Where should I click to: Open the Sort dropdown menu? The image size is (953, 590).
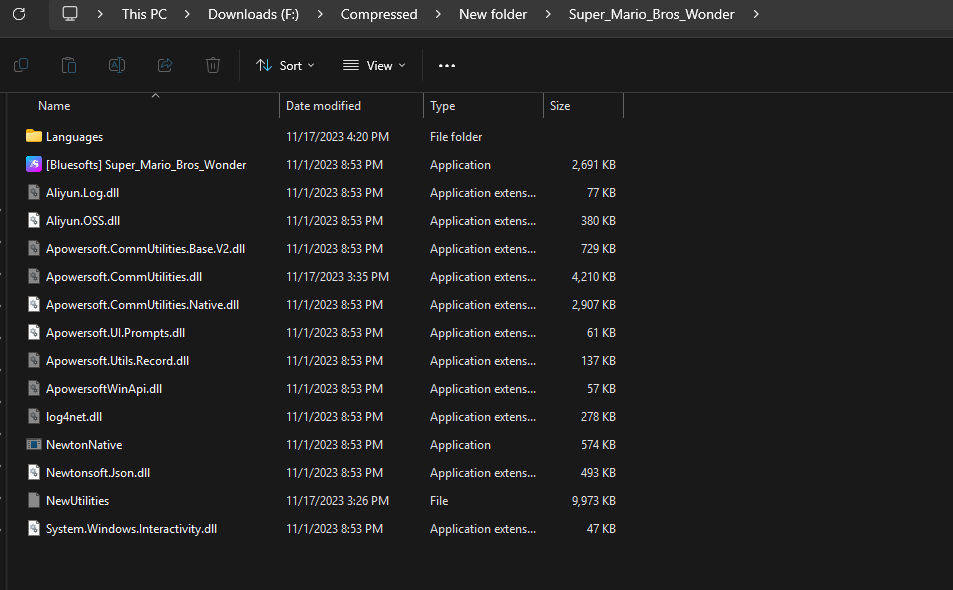point(285,65)
